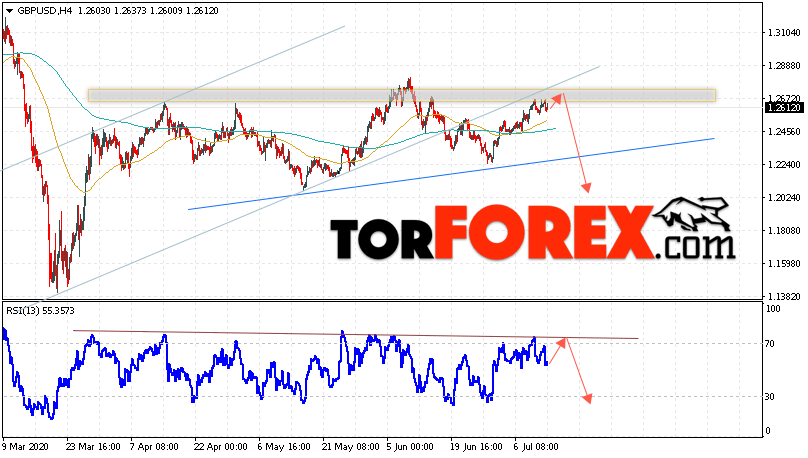The height and width of the screenshot is (458, 808).
Task: Select the 7 Apr 08:00 date label
Action: click(x=154, y=447)
